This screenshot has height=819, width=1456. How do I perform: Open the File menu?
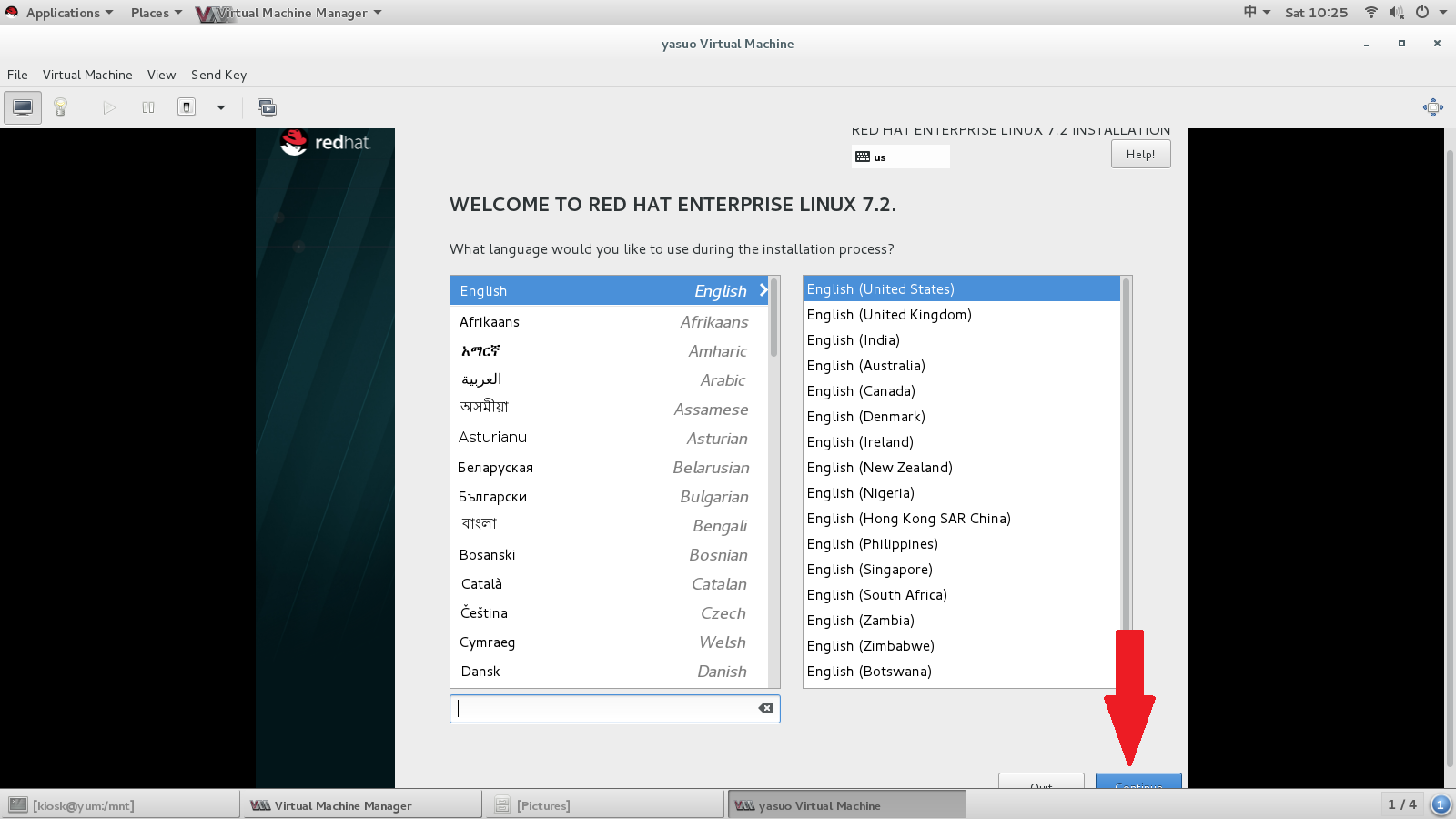[17, 75]
